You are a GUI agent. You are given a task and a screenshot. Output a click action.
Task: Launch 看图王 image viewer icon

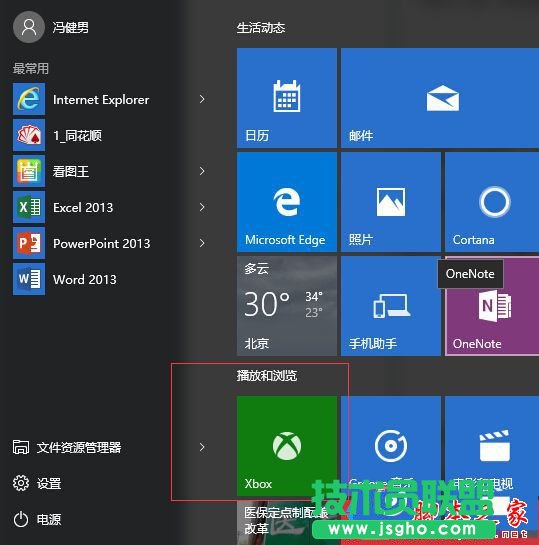coord(29,171)
